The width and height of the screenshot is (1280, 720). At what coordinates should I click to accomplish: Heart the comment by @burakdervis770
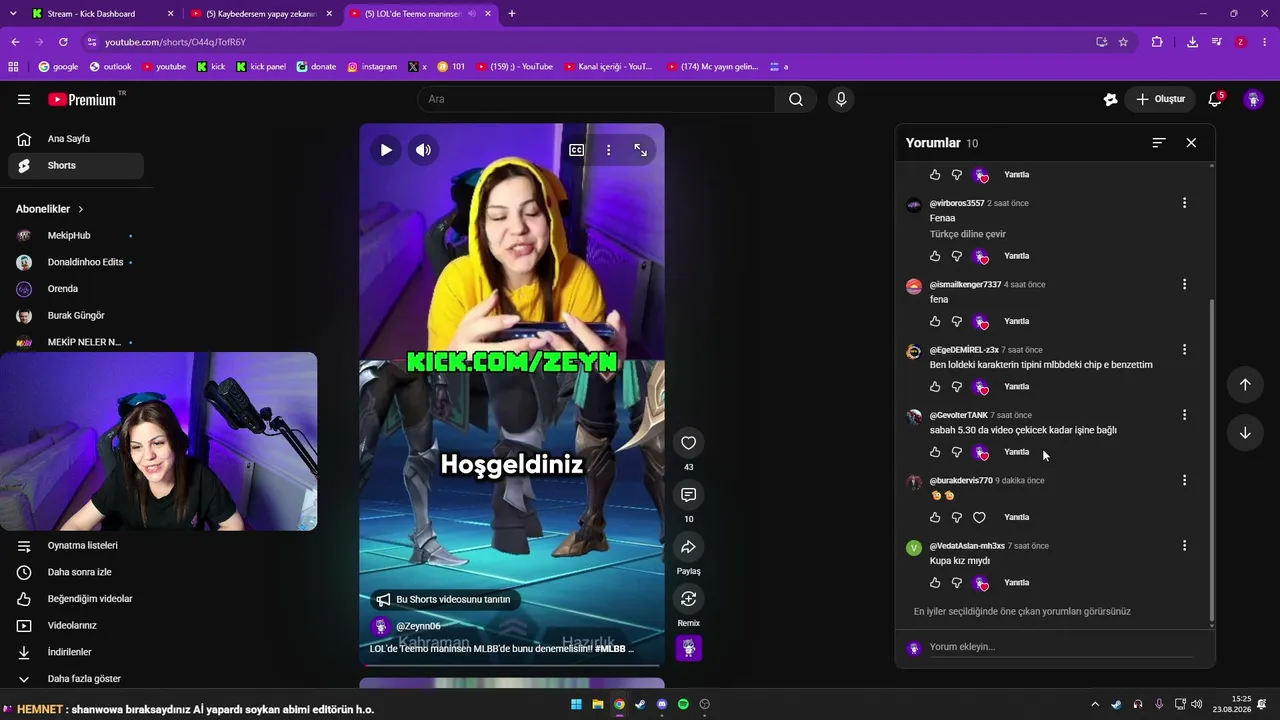(x=980, y=517)
